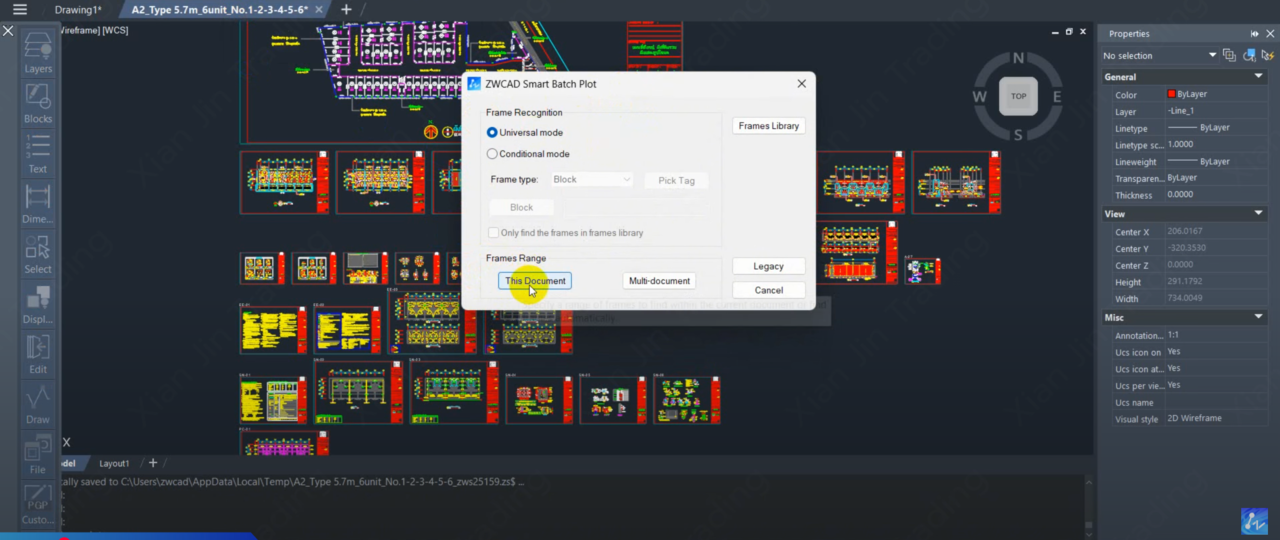Open the Edit tool panel

point(38,353)
